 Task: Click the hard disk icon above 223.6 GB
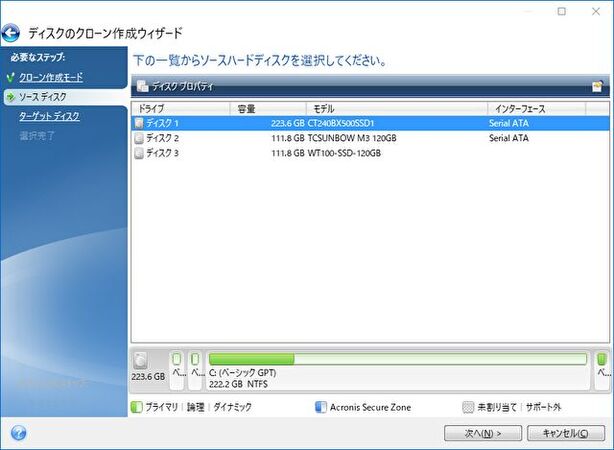coord(141,361)
